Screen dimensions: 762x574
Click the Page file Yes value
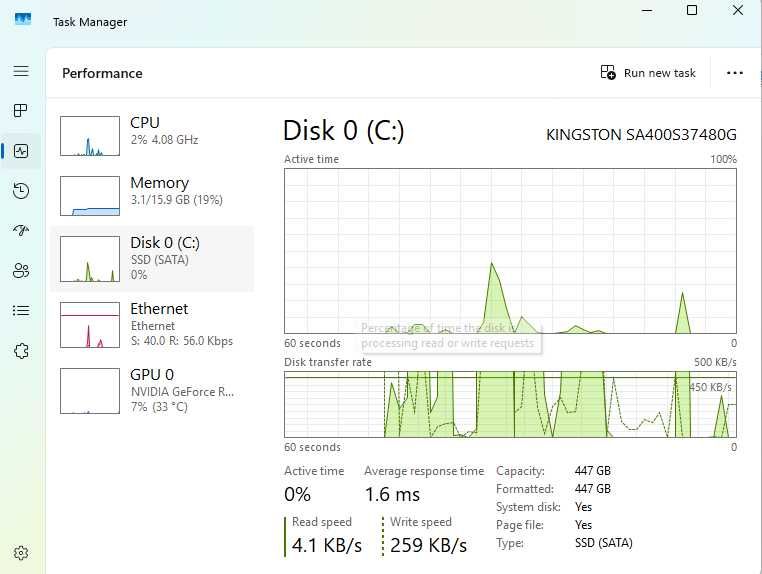(583, 525)
